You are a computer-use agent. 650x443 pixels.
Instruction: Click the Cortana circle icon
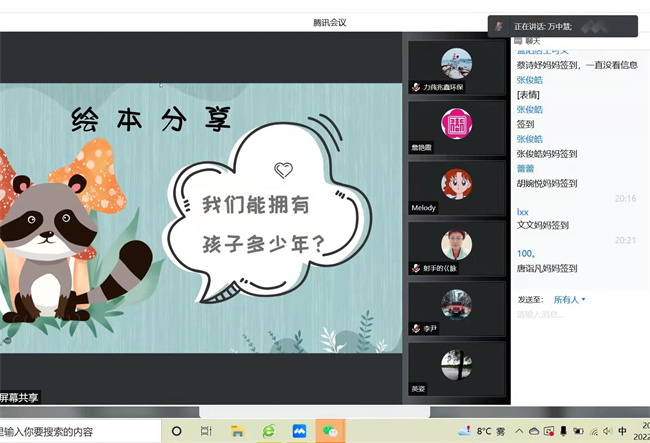tap(176, 431)
